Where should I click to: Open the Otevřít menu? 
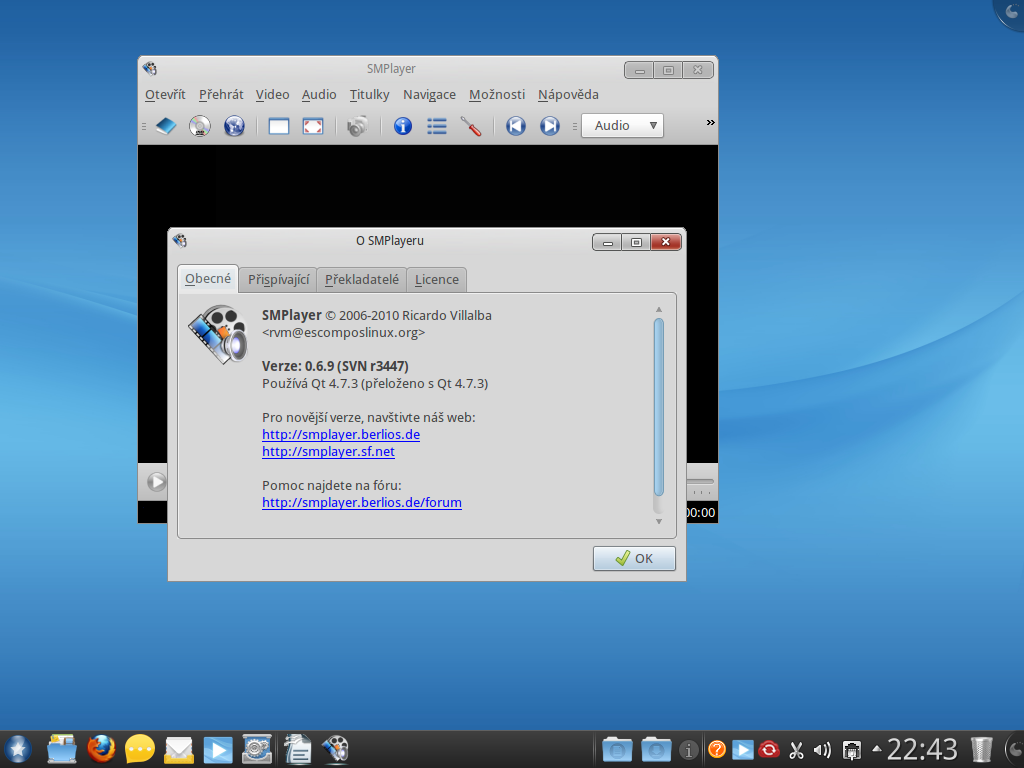pos(165,95)
